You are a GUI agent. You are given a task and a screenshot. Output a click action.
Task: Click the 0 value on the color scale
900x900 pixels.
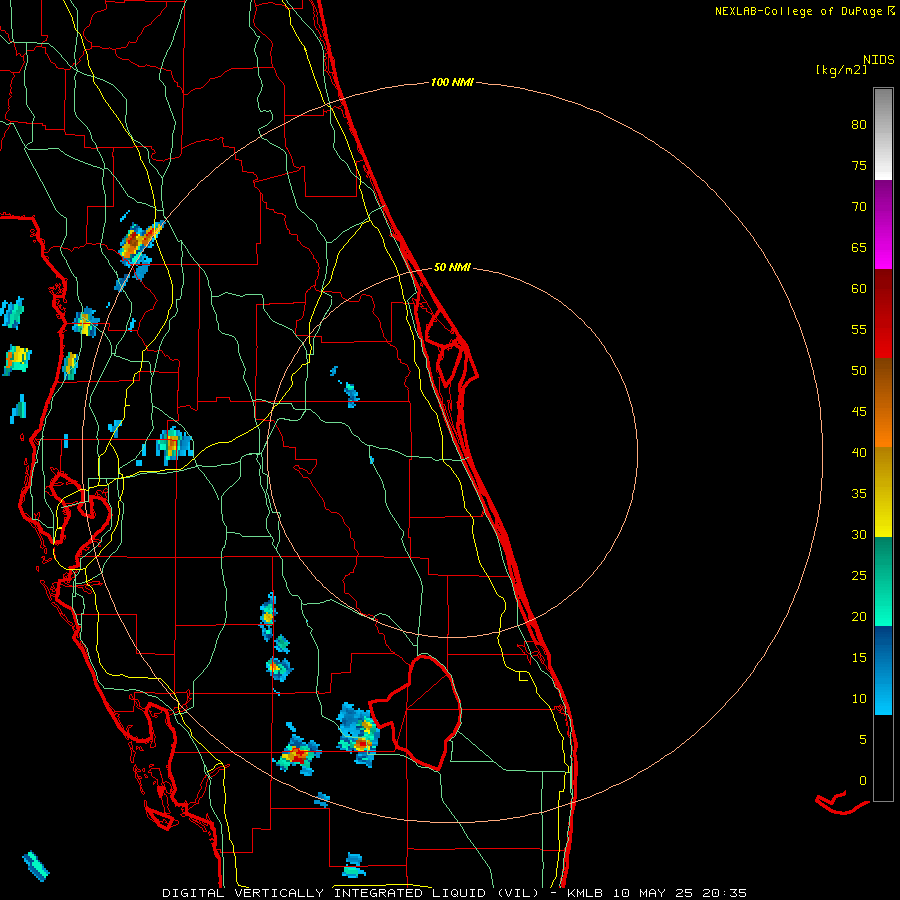[863, 781]
